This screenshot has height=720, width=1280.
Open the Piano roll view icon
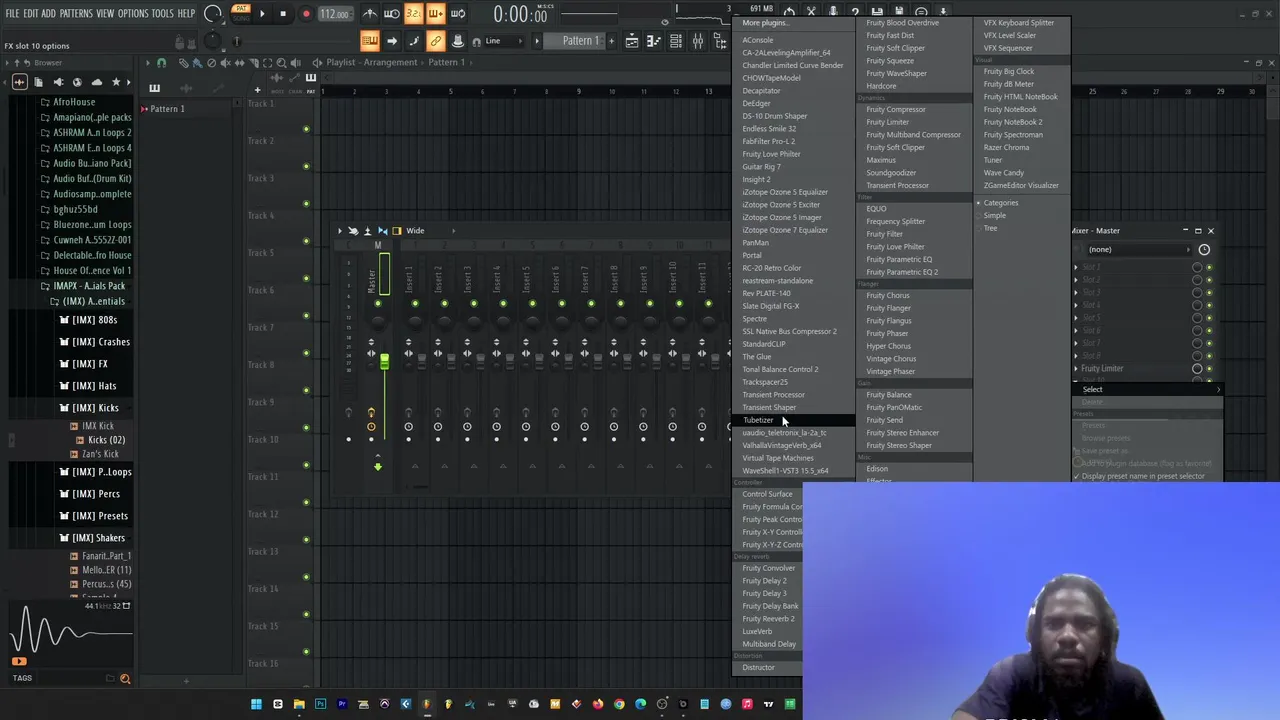point(654,41)
